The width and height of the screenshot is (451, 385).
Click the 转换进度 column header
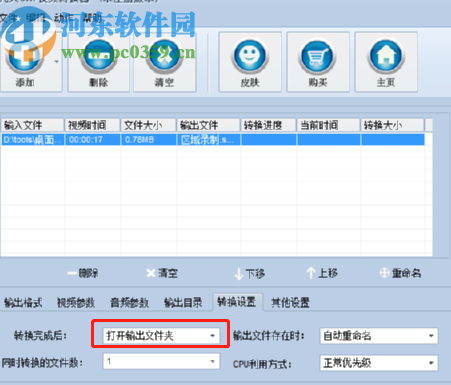(268, 125)
